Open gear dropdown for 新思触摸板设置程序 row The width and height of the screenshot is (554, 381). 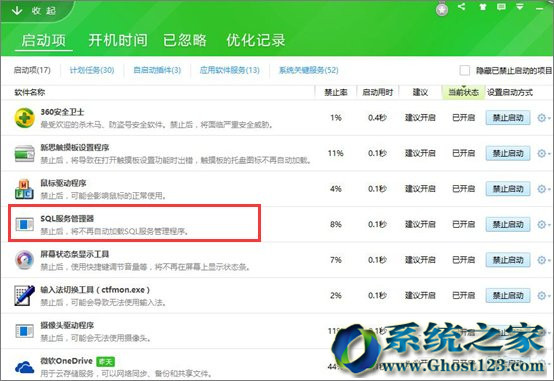tap(543, 153)
